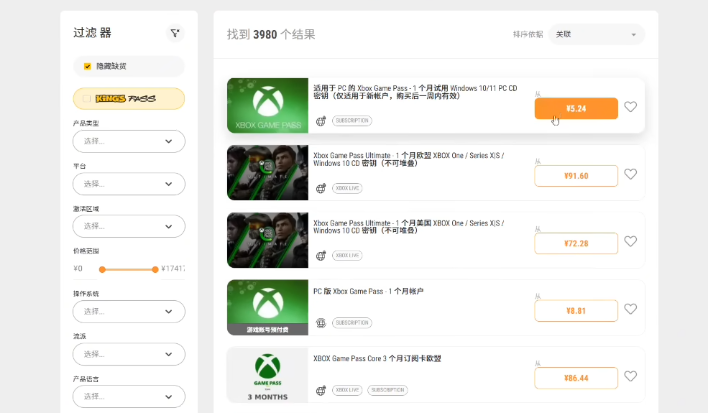Click the ¥72.28 price button
This screenshot has width=708, height=413.
click(x=576, y=243)
